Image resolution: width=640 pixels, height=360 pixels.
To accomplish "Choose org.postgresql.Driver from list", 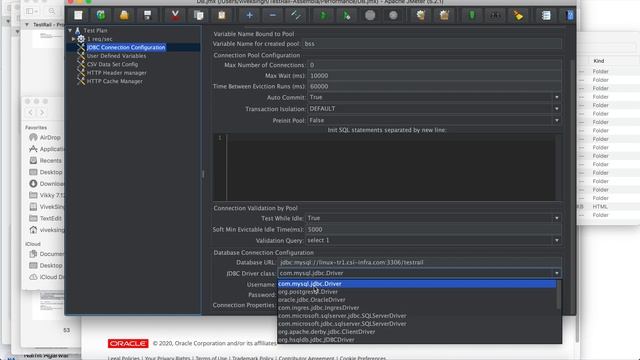I will [417, 292].
